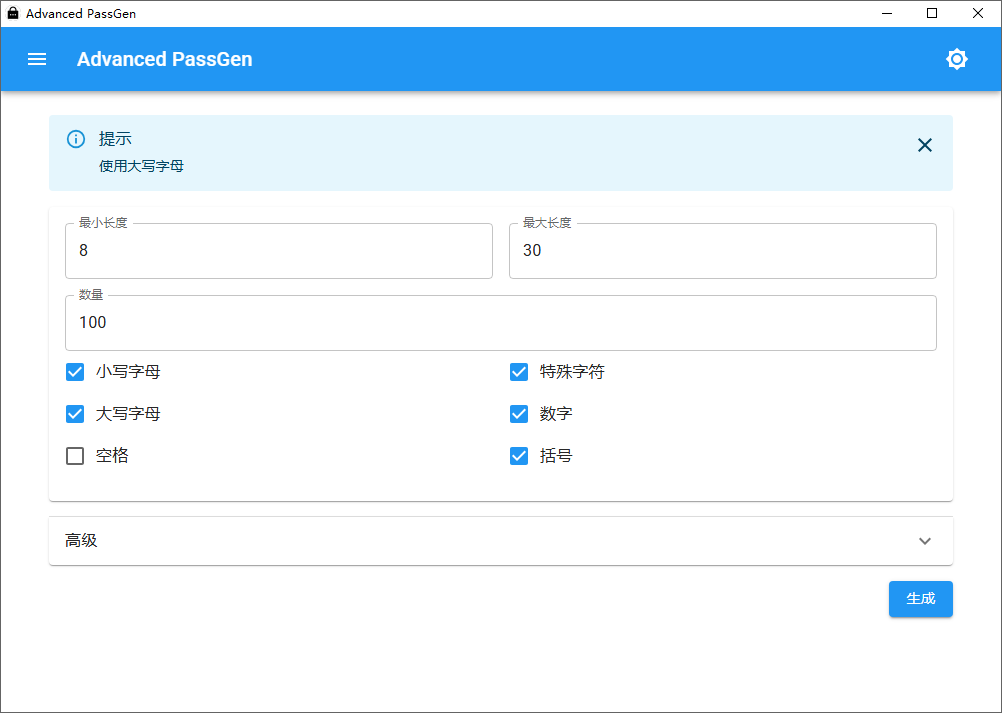The image size is (1002, 713).
Task: Enable the 空格 checkbox
Action: point(74,455)
